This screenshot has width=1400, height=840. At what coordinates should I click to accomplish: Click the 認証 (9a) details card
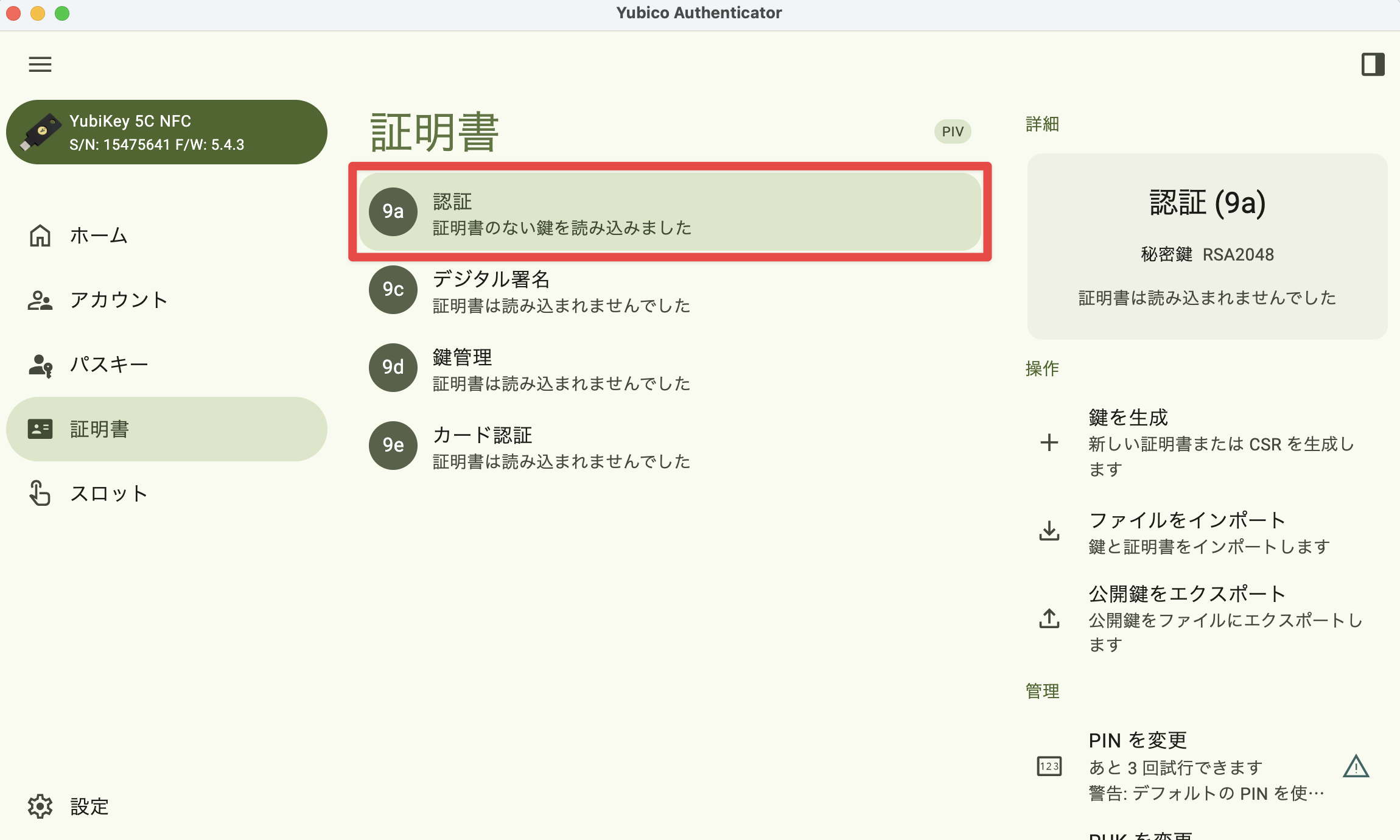point(1208,246)
